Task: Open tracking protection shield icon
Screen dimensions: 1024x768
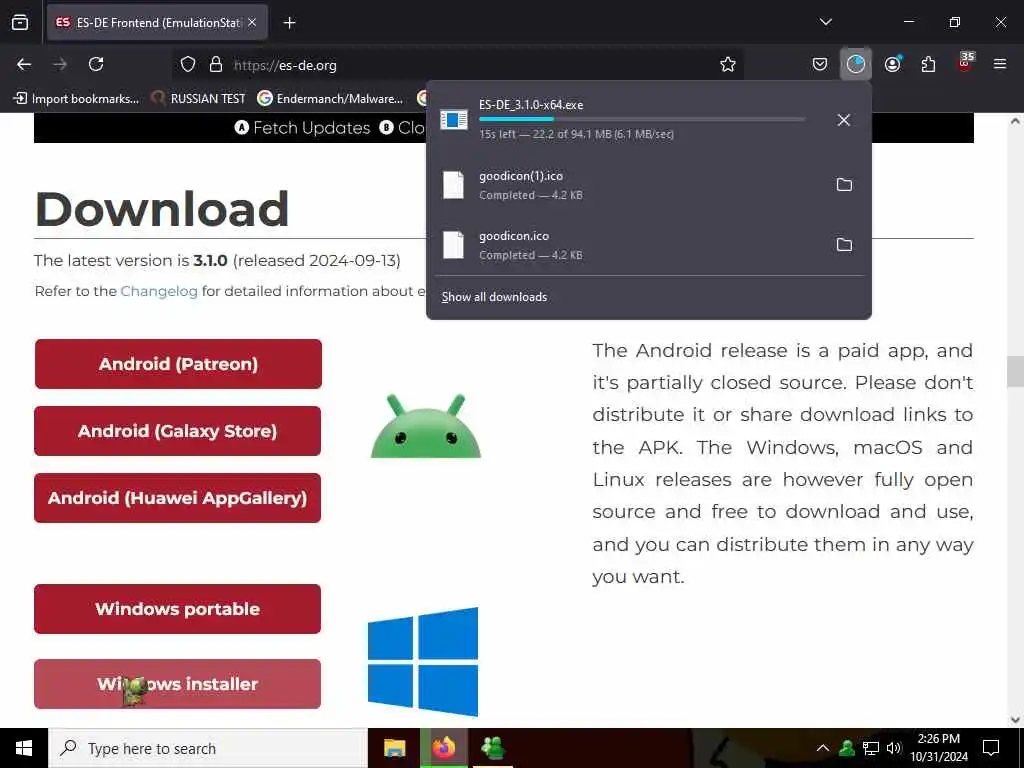Action: [x=188, y=64]
